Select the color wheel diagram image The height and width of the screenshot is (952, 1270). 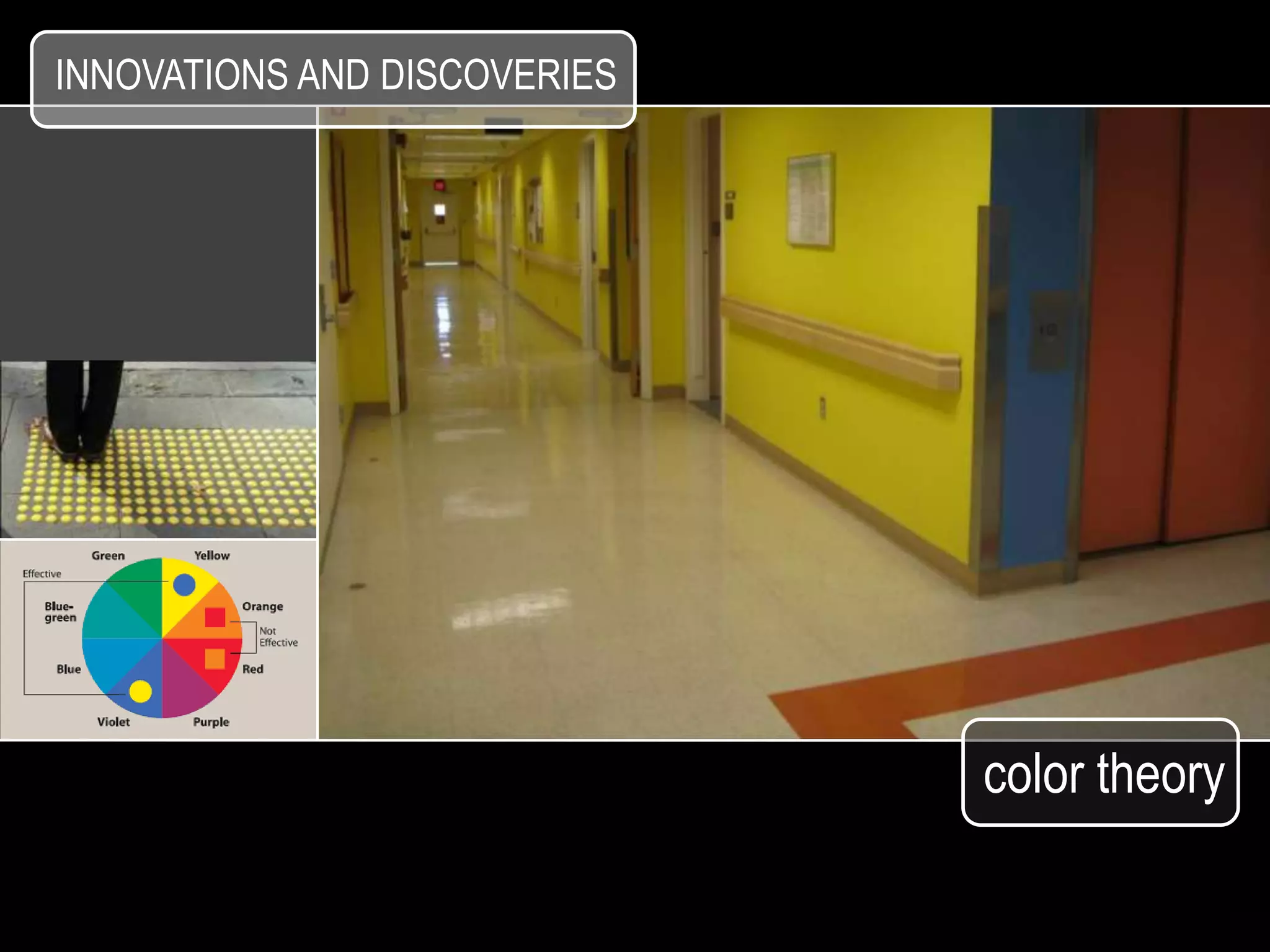point(158,640)
